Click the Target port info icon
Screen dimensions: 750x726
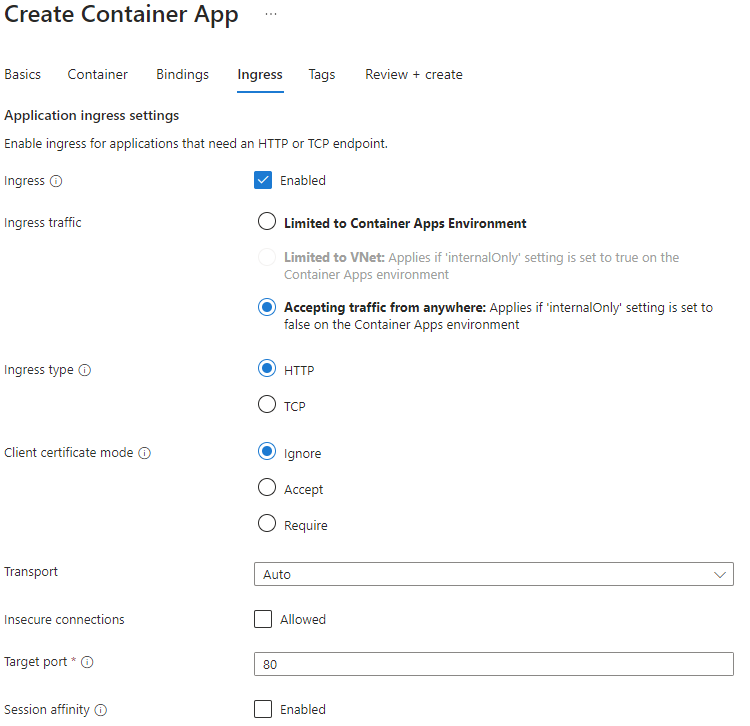tap(86, 662)
